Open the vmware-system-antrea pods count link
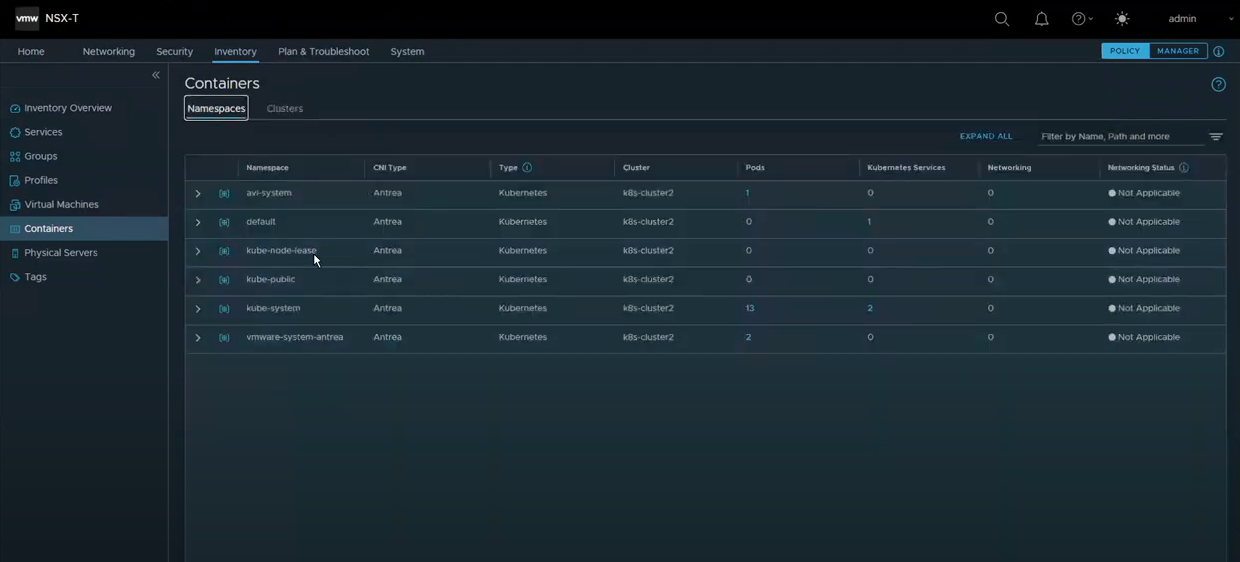This screenshot has height=562, width=1240. point(748,337)
